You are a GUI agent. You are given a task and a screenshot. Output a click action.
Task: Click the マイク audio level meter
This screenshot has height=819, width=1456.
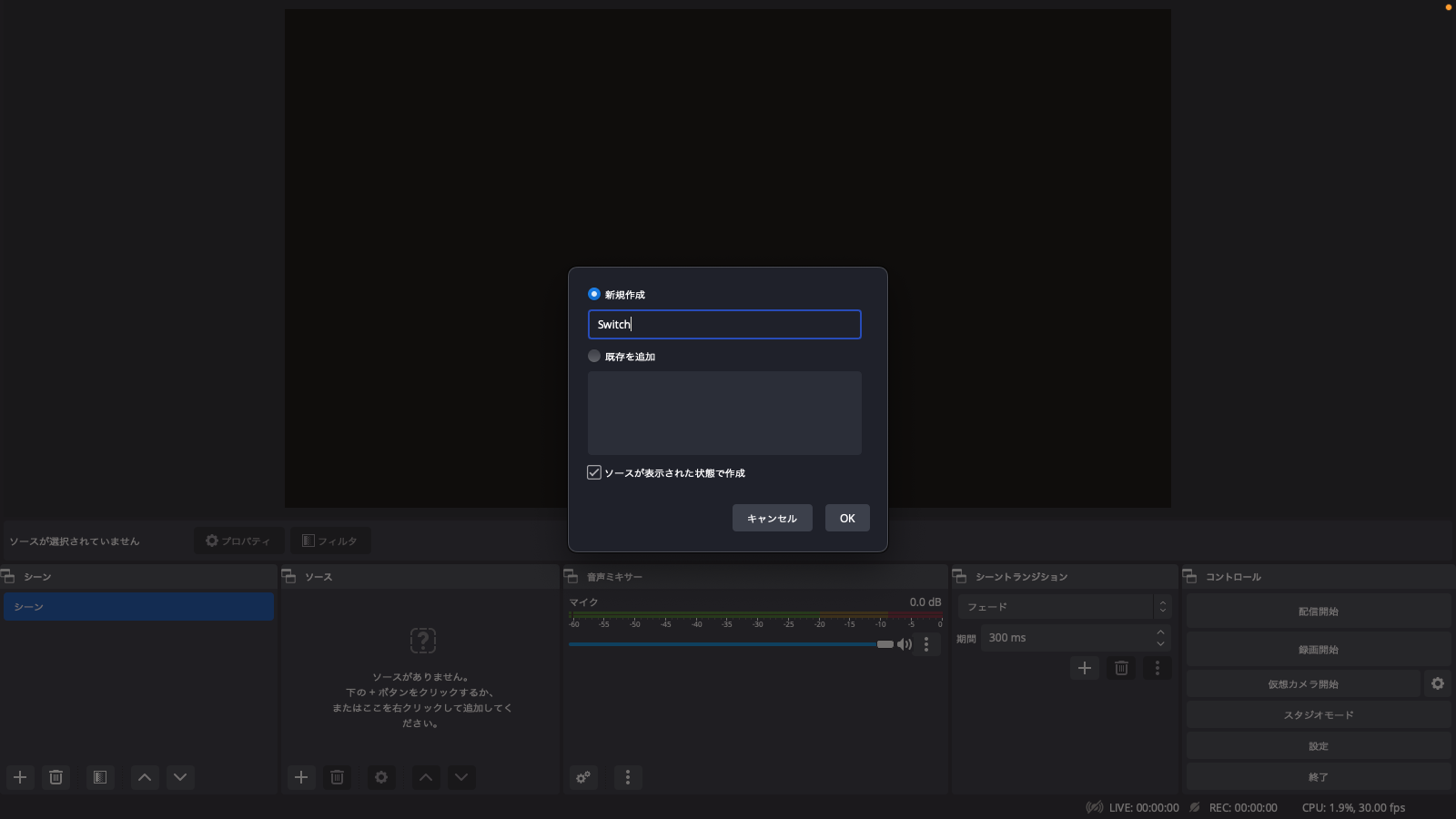(755, 616)
